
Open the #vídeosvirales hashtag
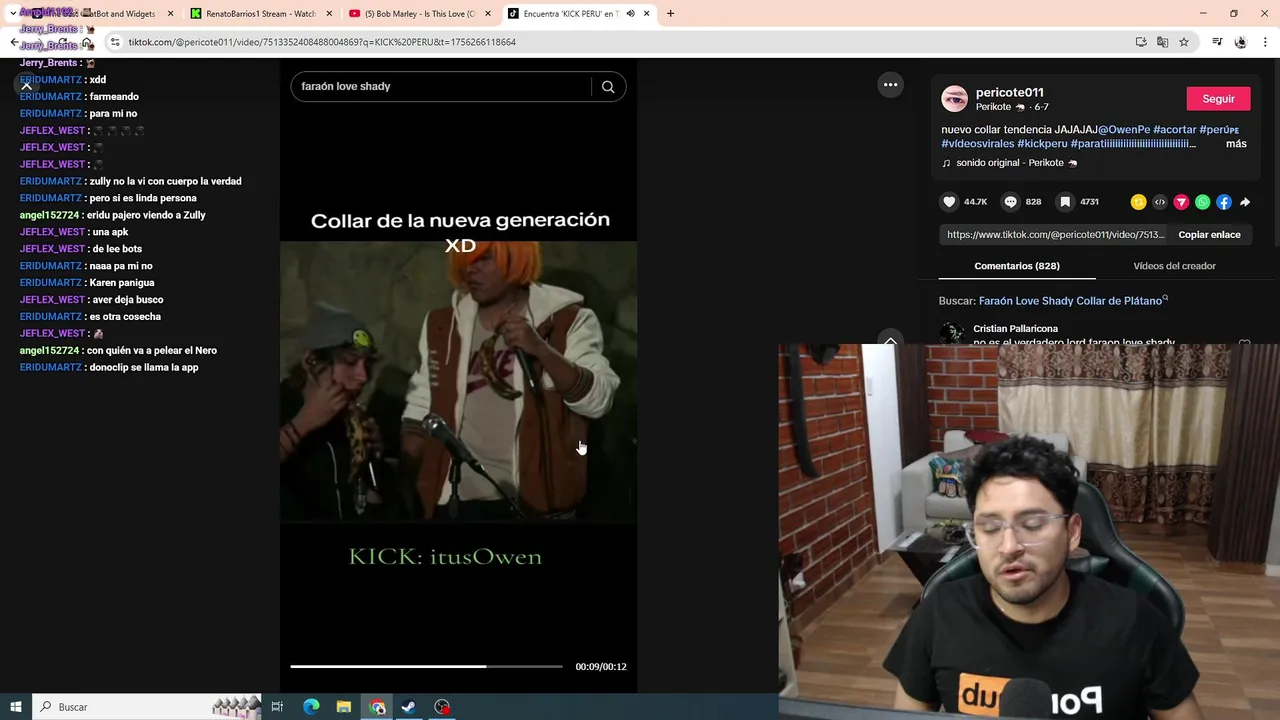[x=978, y=144]
